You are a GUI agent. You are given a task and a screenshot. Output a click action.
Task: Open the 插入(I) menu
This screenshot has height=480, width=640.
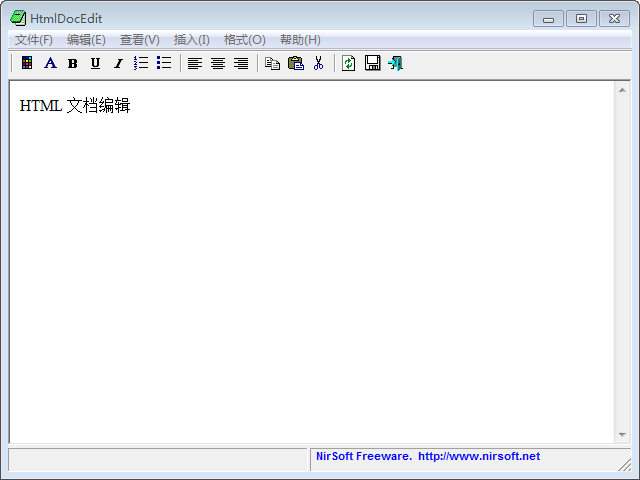pyautogui.click(x=191, y=40)
